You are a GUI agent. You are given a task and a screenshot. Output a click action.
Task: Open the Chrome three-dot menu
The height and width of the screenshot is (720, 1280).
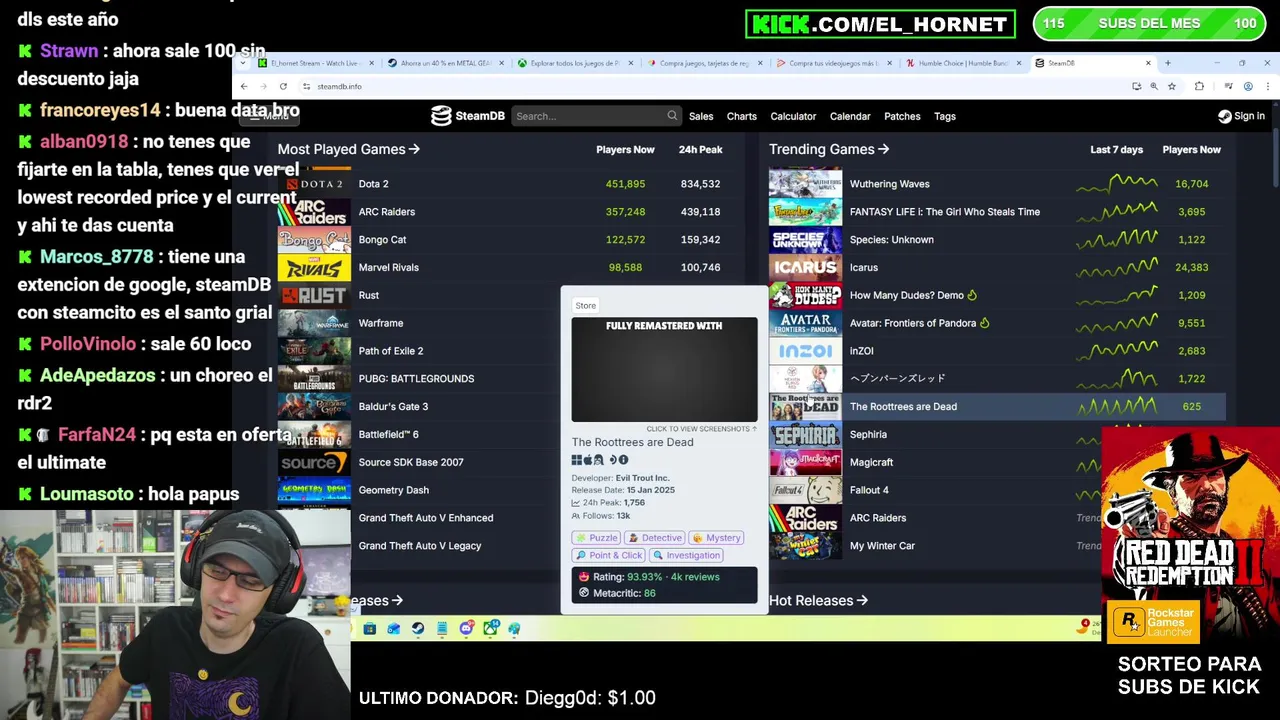[1266, 86]
